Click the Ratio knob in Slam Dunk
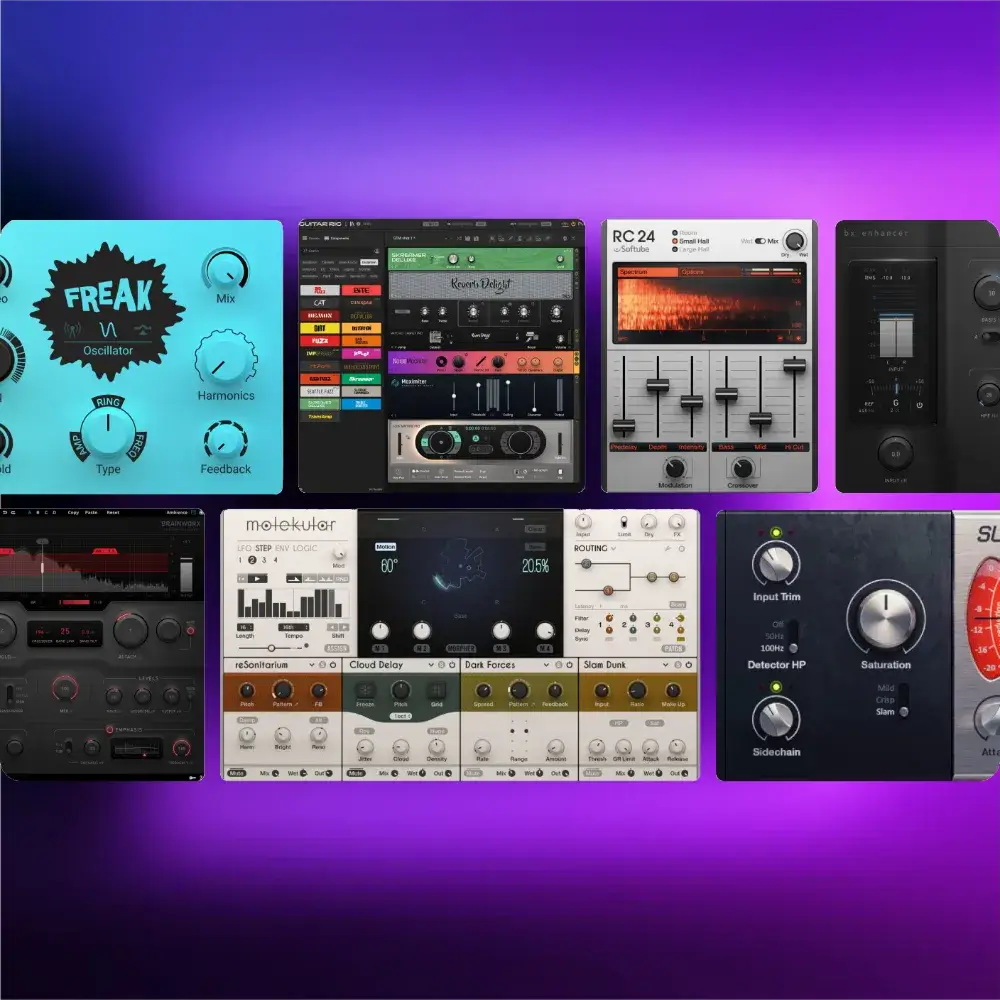The height and width of the screenshot is (1000, 1000). pyautogui.click(x=637, y=689)
